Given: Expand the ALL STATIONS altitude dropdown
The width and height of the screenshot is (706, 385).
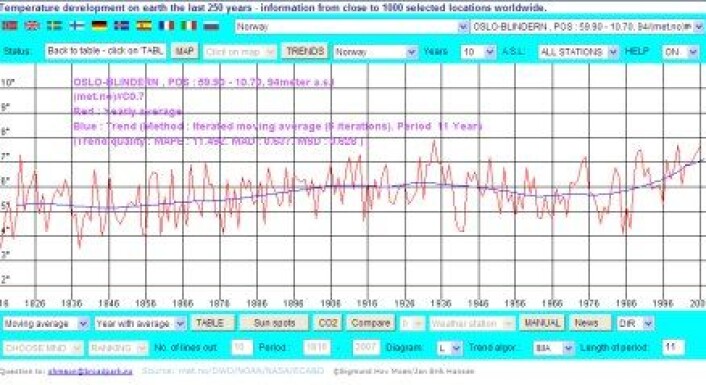Looking at the screenshot, I should (x=578, y=52).
